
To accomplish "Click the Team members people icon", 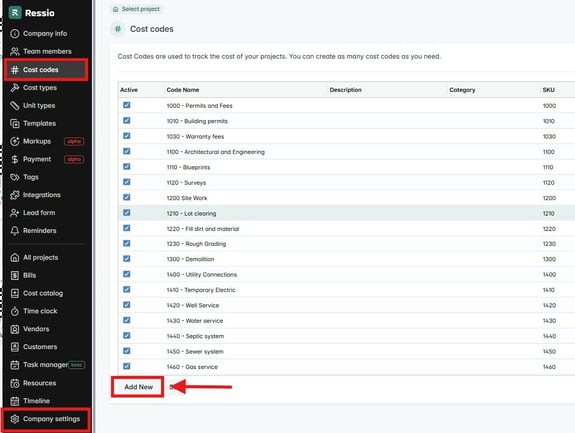I will pyautogui.click(x=15, y=51).
